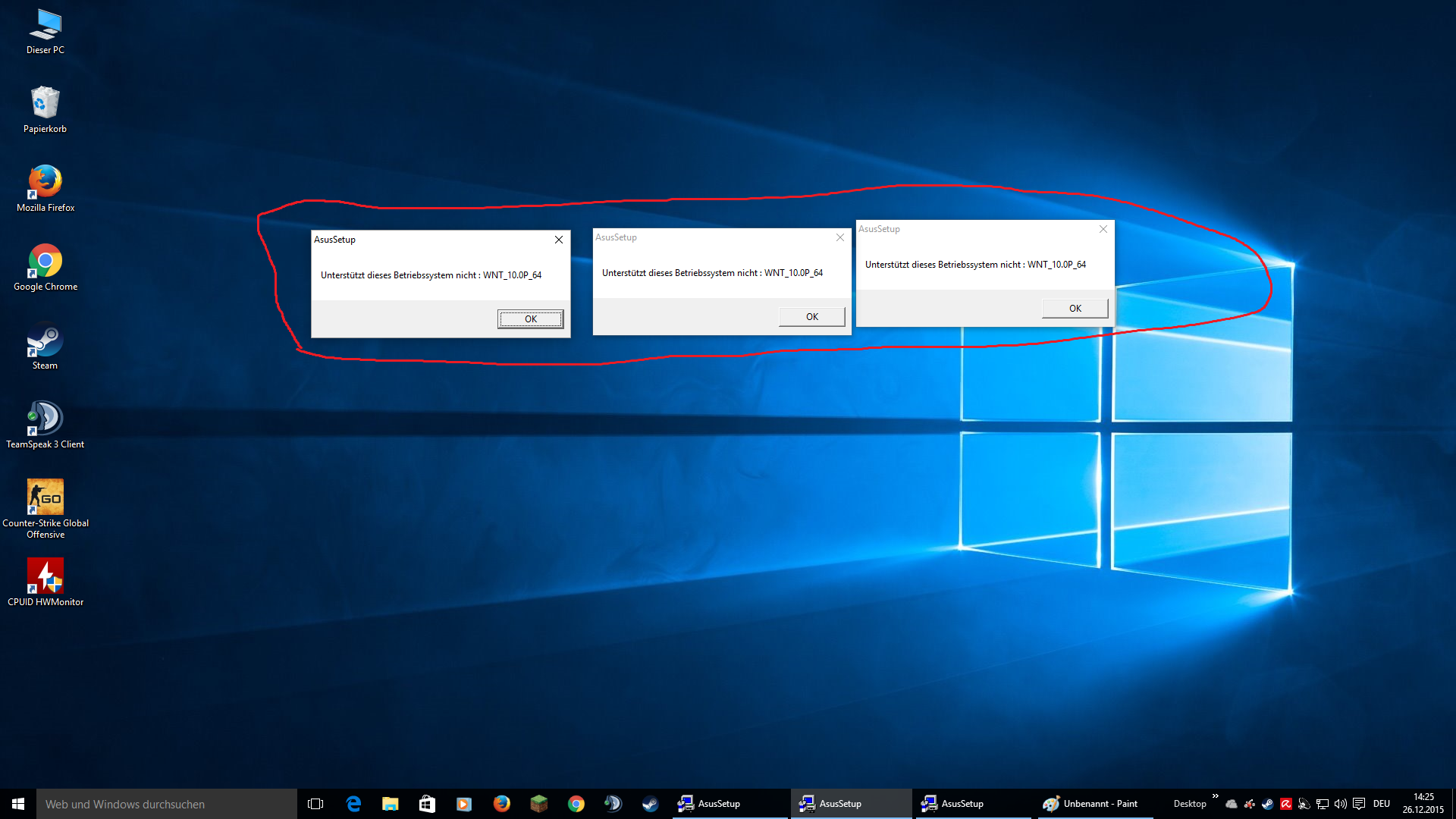Open CPUID HWMonitor desktop icon
The width and height of the screenshot is (1456, 819).
45,577
